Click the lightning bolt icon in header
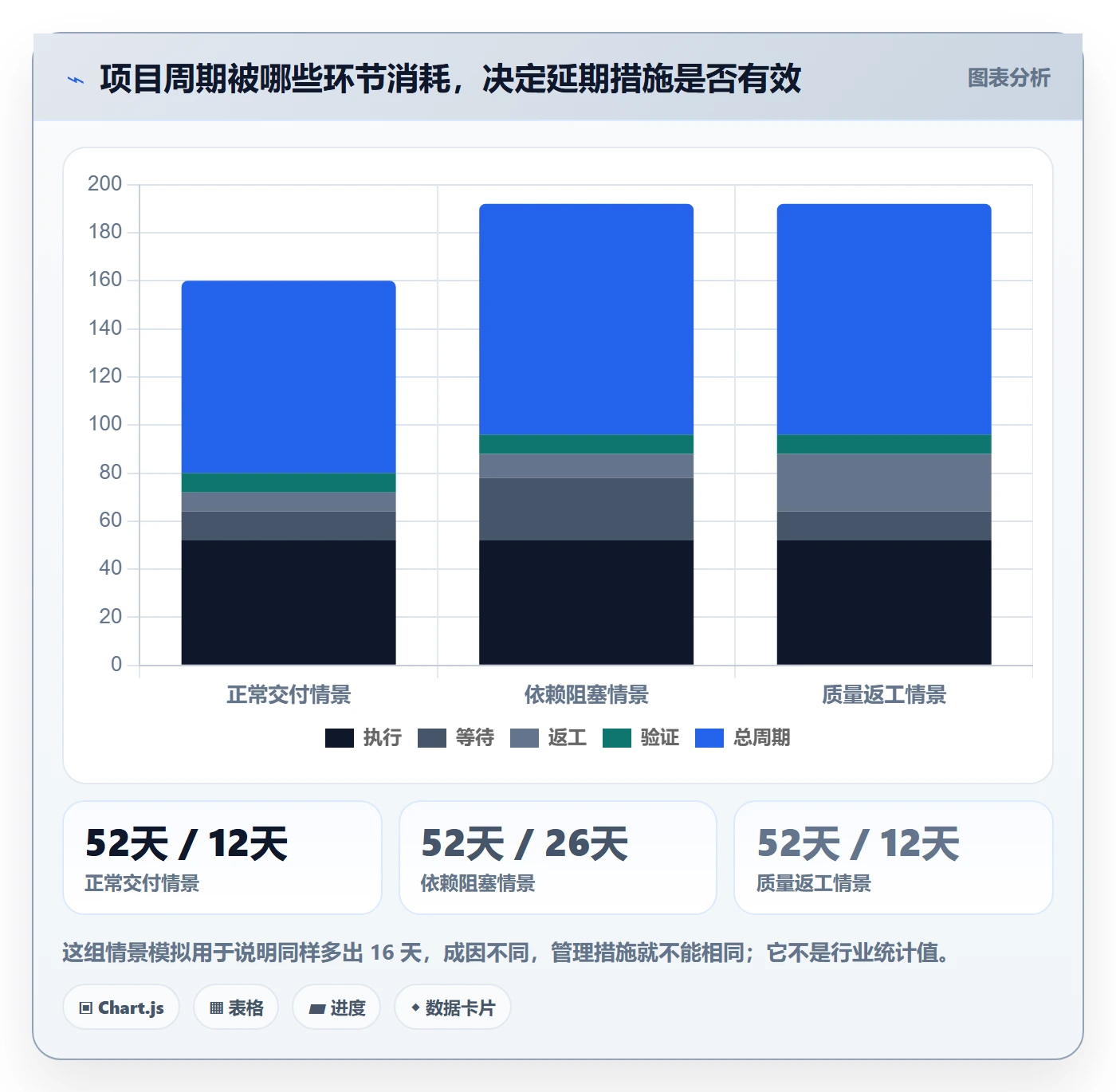 [76, 80]
